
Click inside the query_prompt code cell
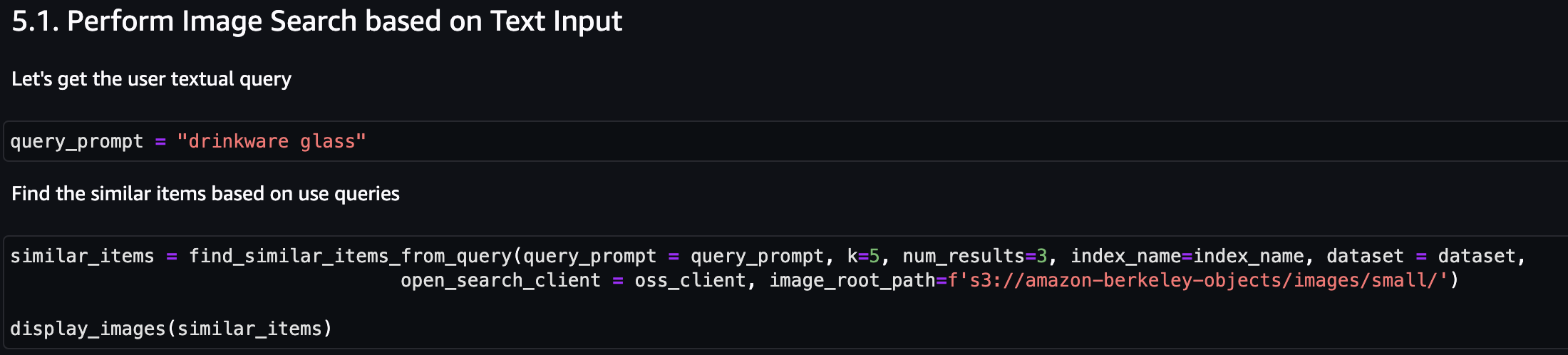point(784,141)
